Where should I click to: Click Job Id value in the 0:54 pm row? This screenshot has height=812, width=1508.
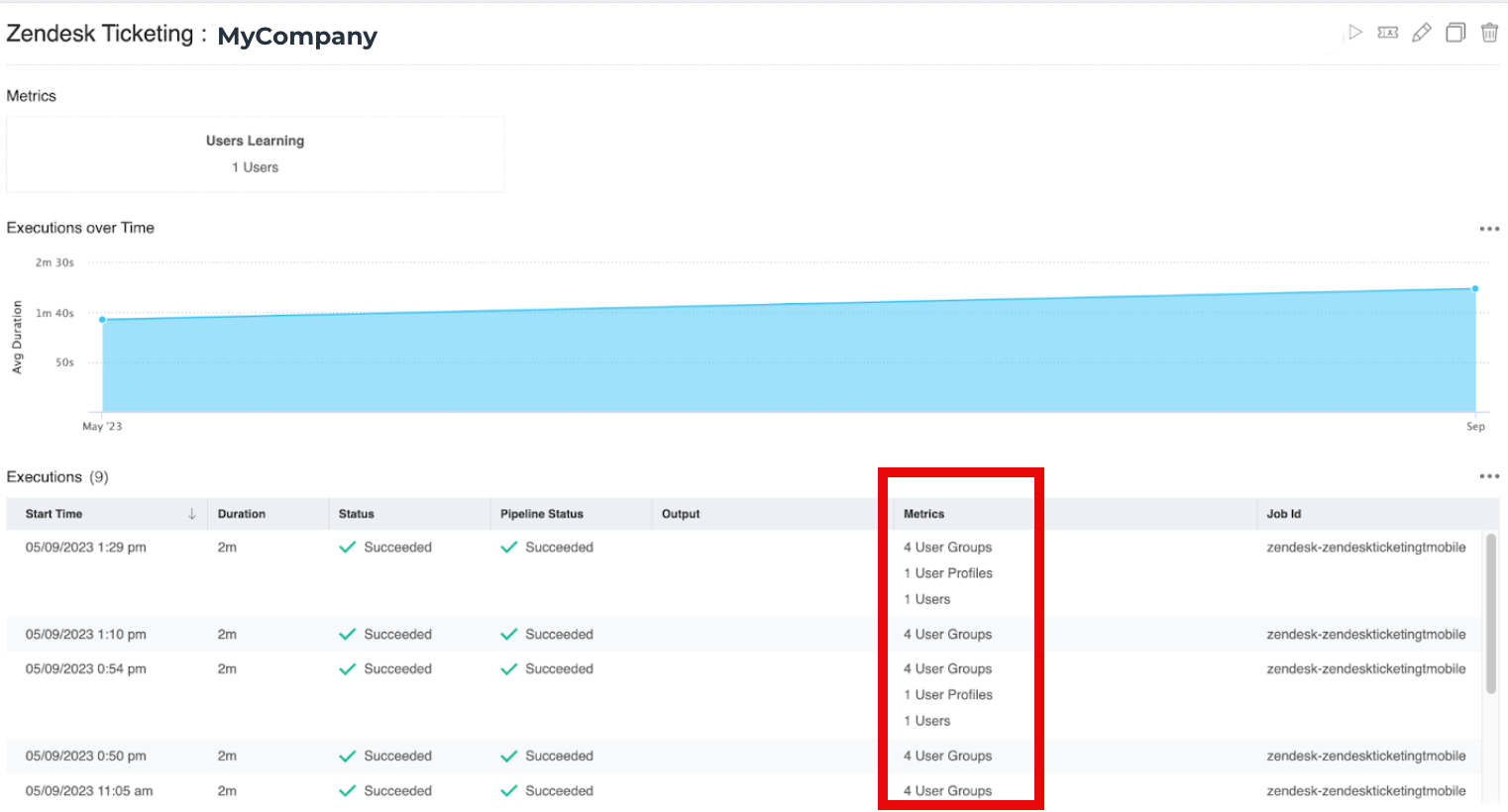pos(1366,668)
